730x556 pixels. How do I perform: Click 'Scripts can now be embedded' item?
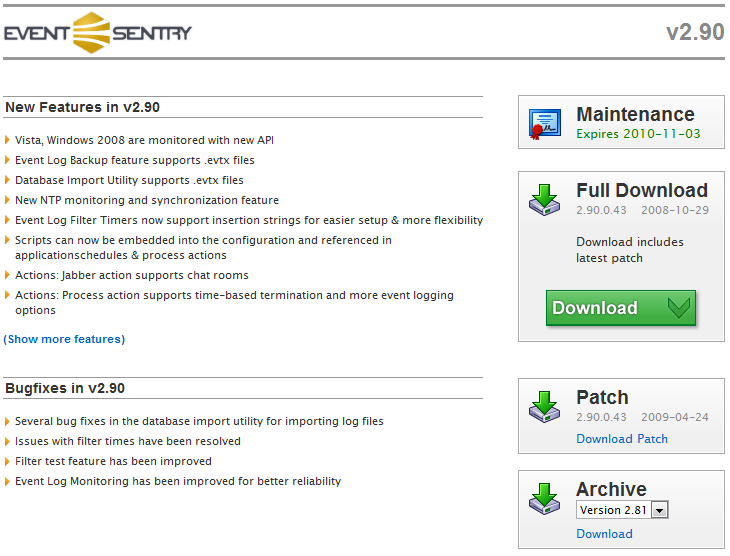[x=203, y=248]
